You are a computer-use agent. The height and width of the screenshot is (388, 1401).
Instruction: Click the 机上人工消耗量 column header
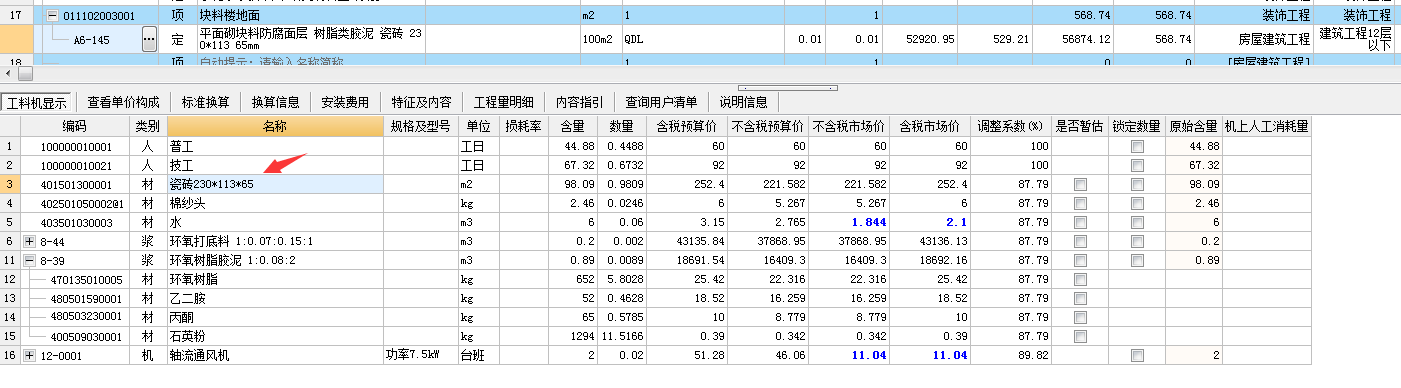[1266, 127]
